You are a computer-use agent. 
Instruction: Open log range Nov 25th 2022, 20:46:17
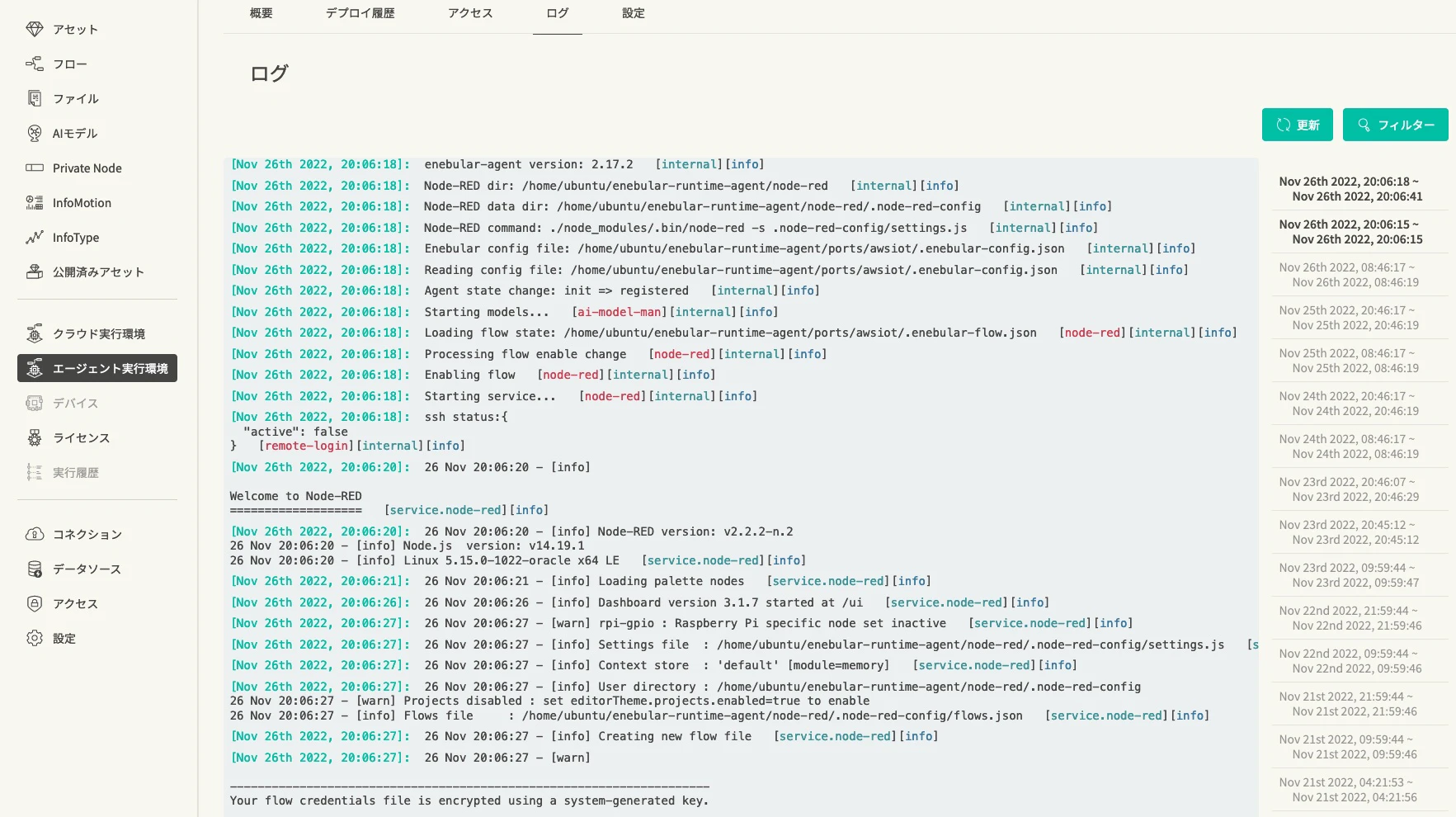1359,318
